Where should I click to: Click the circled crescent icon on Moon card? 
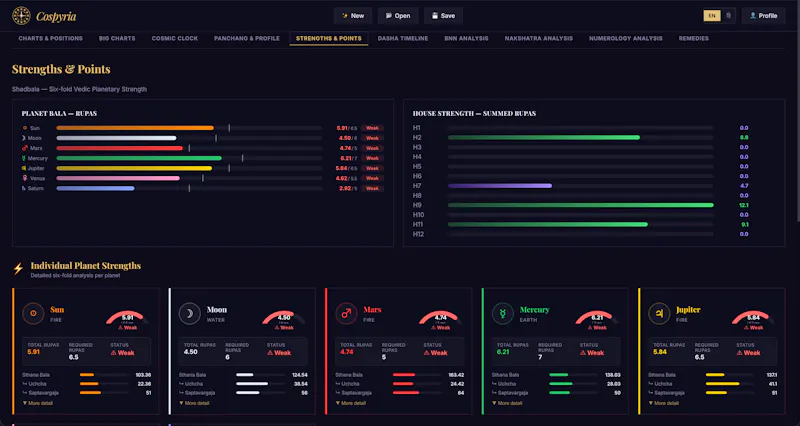(x=189, y=314)
